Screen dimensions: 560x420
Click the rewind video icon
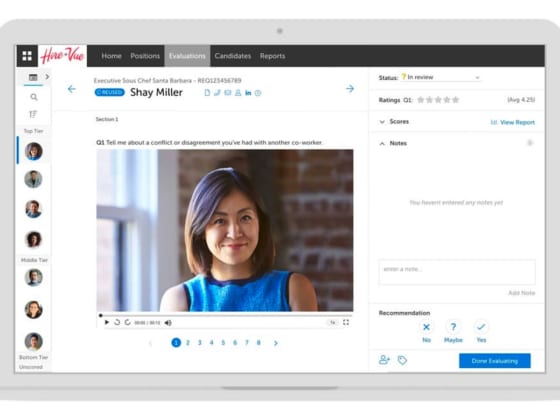[x=117, y=322]
